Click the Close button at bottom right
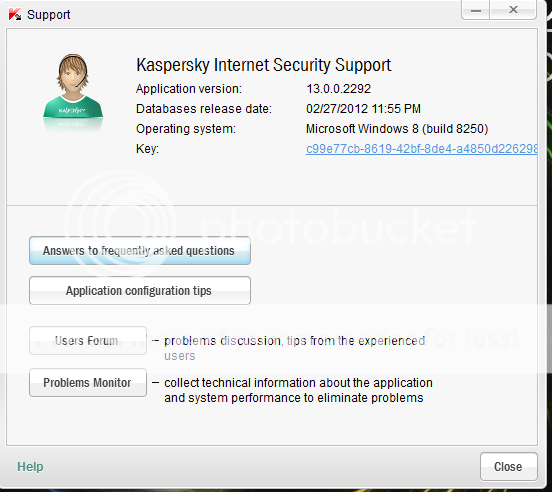Screen dimensions: 552x492 [x=508, y=467]
